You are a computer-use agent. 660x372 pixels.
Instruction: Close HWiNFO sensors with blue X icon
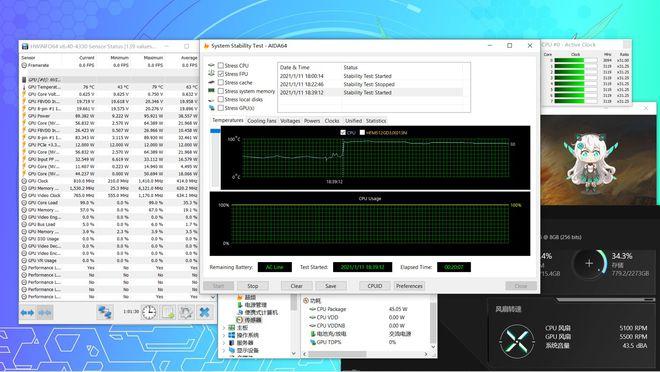(x=205, y=312)
